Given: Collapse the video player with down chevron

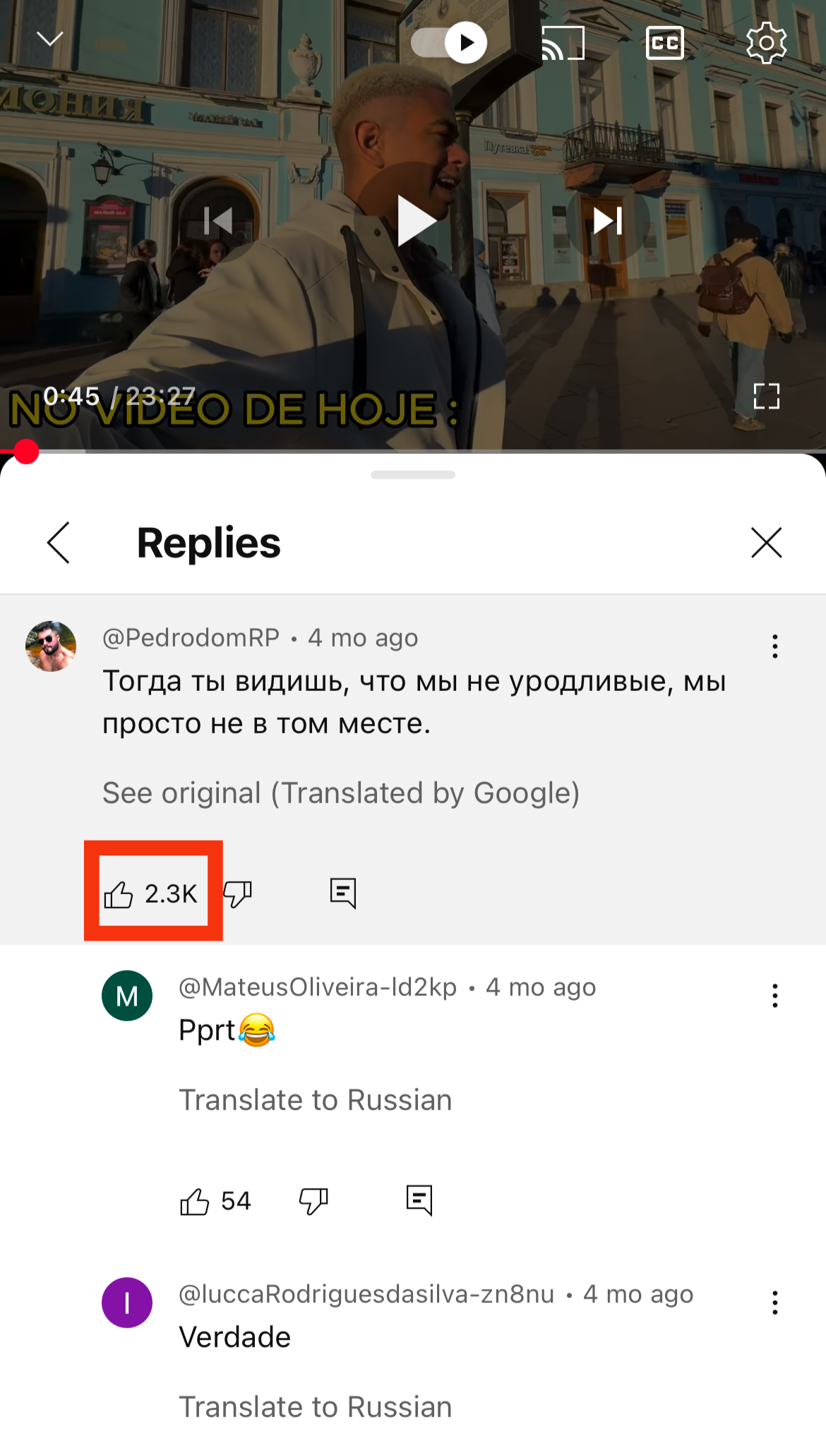Looking at the screenshot, I should [49, 39].
